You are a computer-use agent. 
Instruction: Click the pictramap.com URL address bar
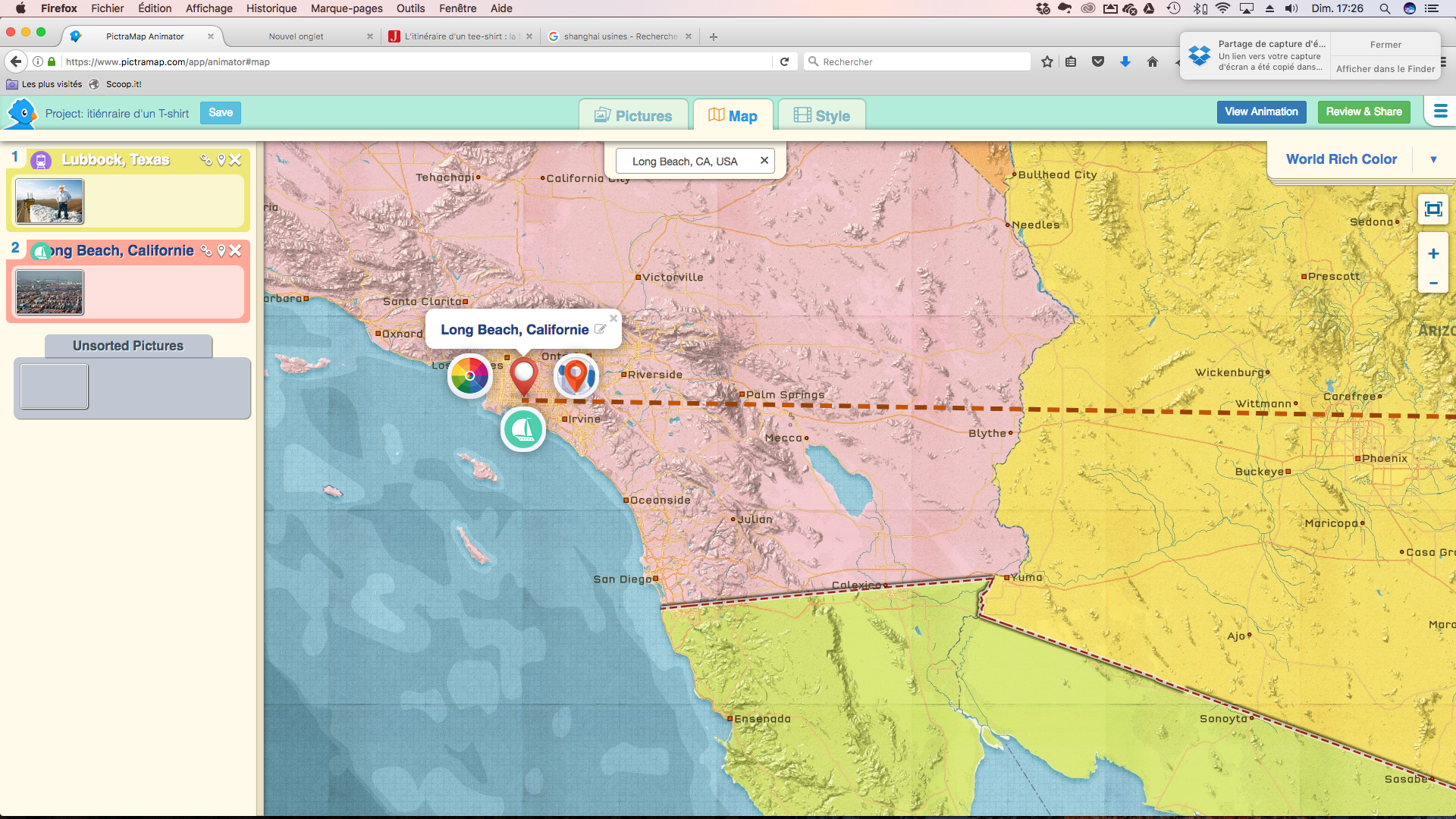417,61
